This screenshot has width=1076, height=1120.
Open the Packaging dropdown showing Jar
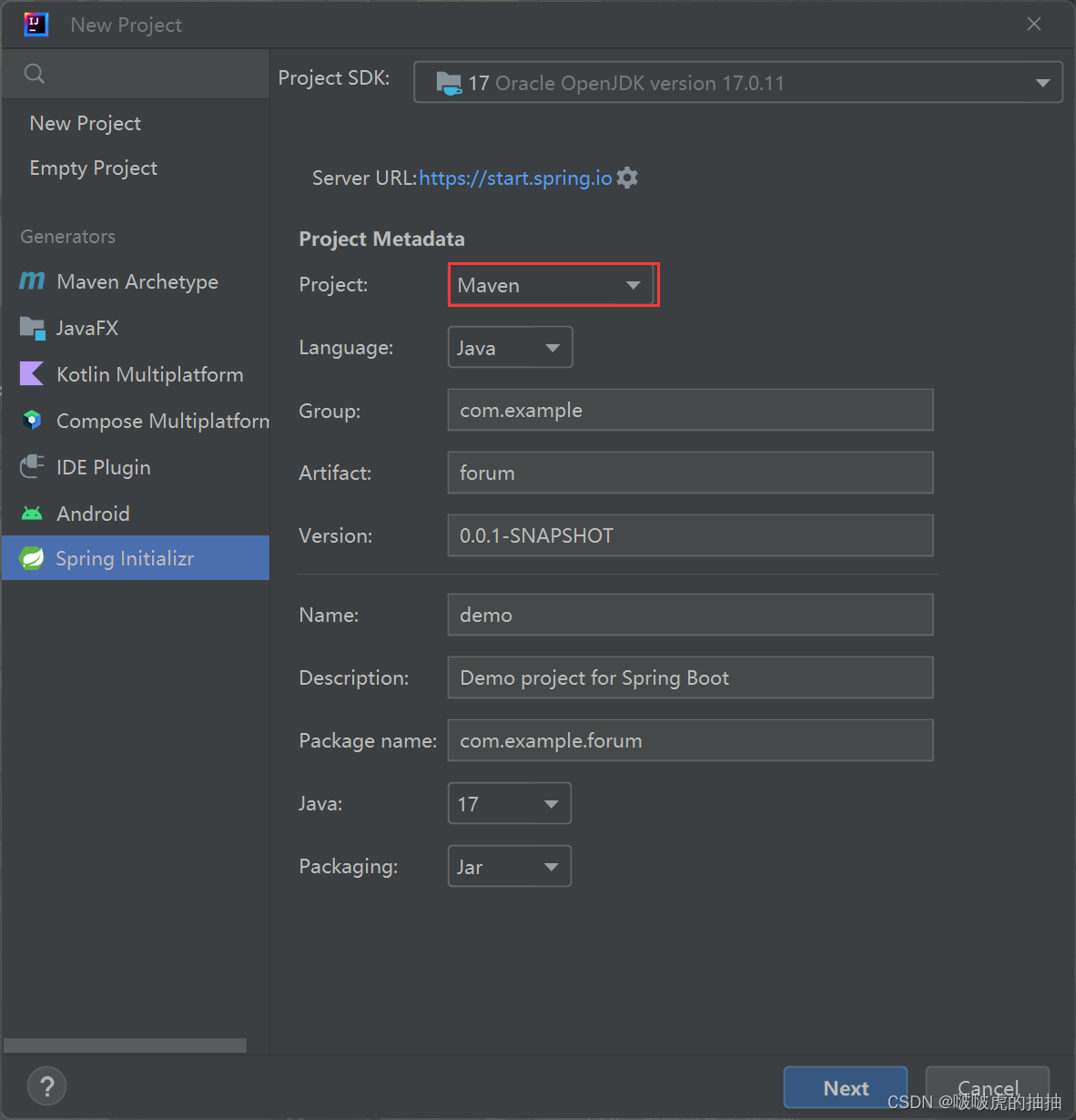510,866
